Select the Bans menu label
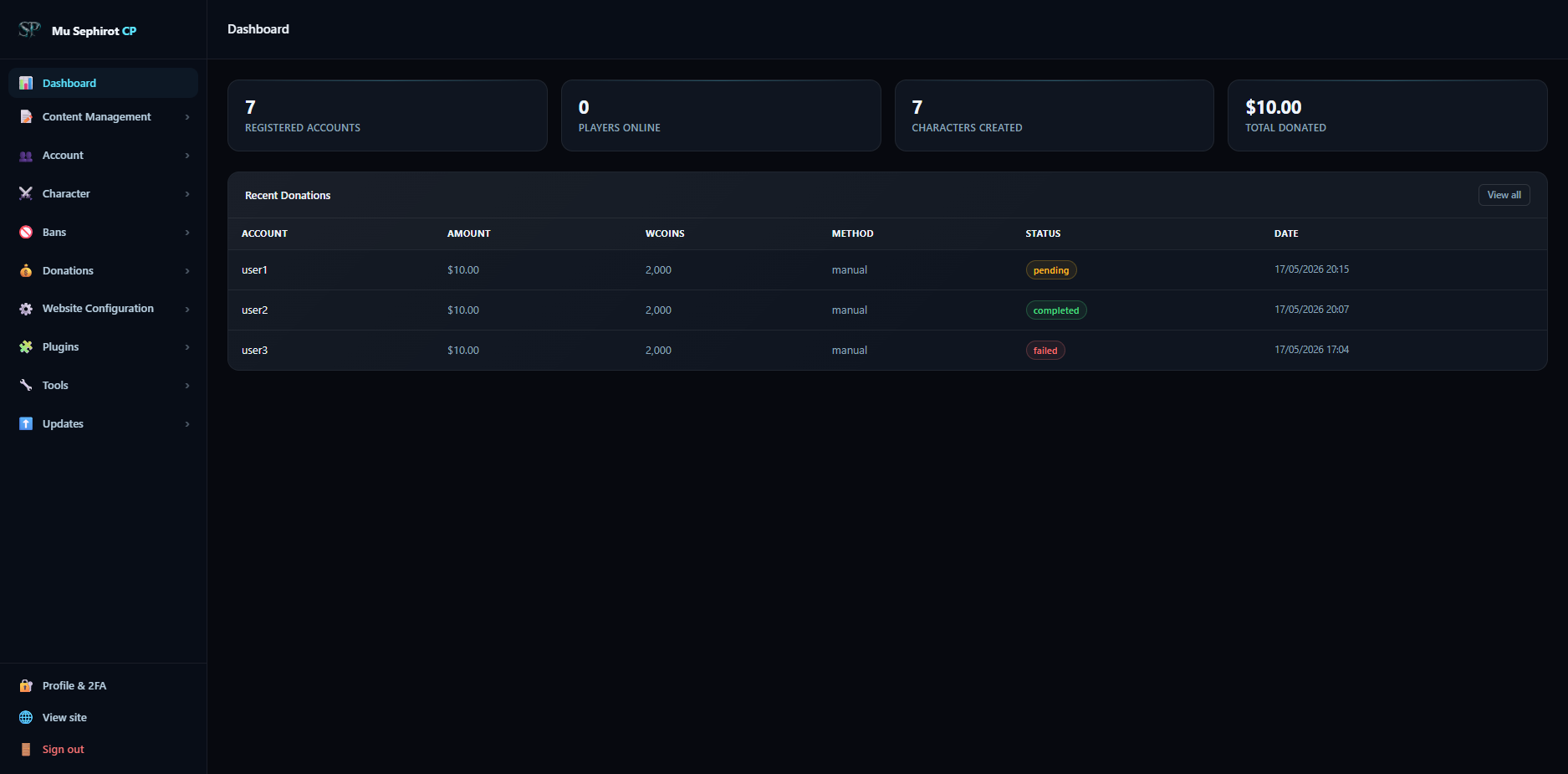 [x=54, y=233]
